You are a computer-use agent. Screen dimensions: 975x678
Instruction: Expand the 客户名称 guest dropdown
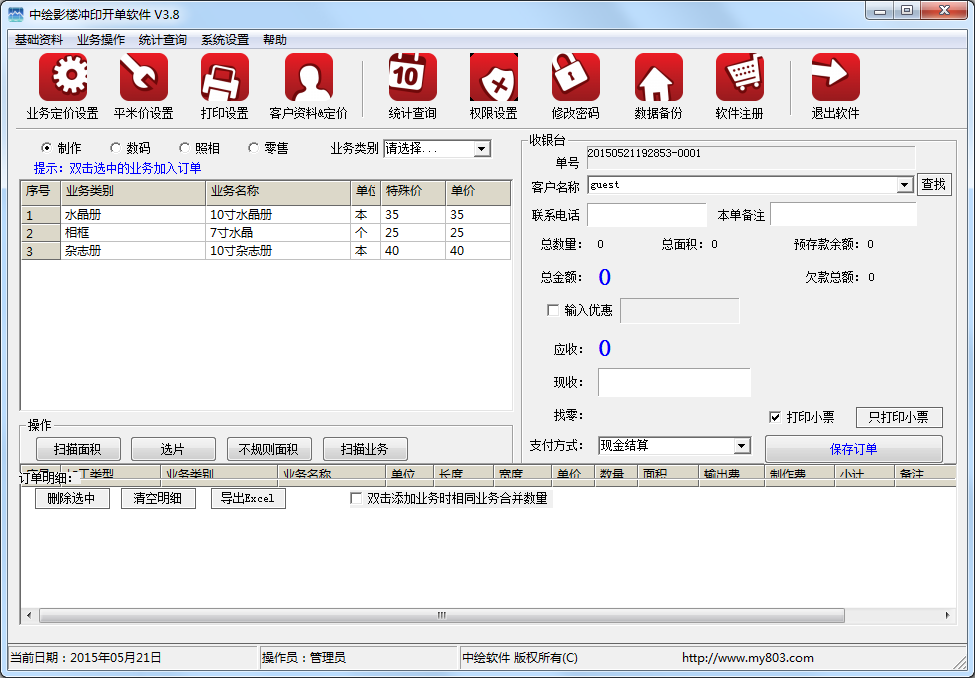pyautogui.click(x=905, y=185)
